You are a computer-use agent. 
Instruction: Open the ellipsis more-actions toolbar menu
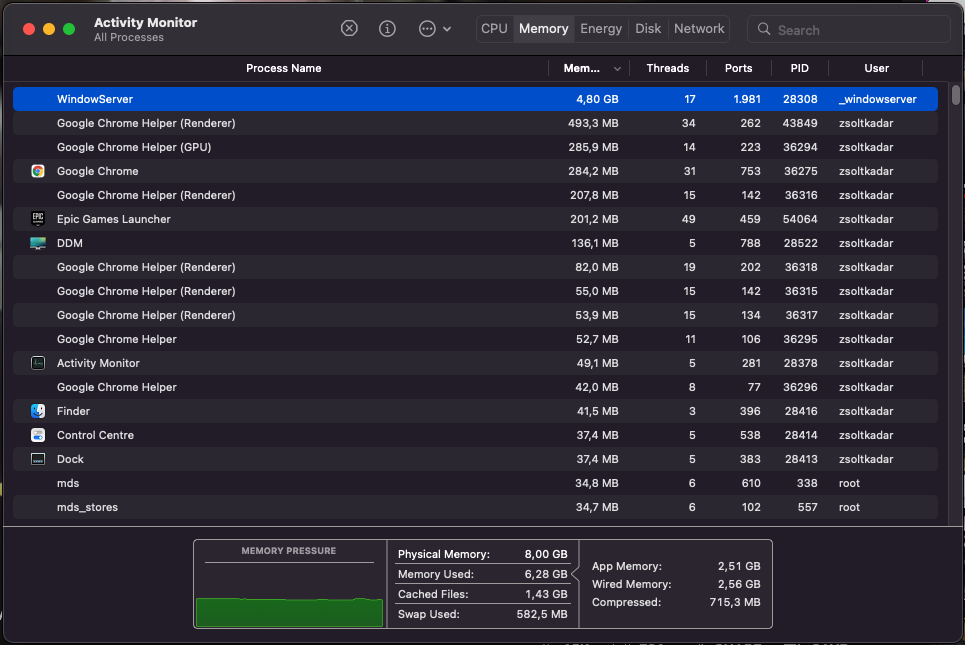(434, 28)
